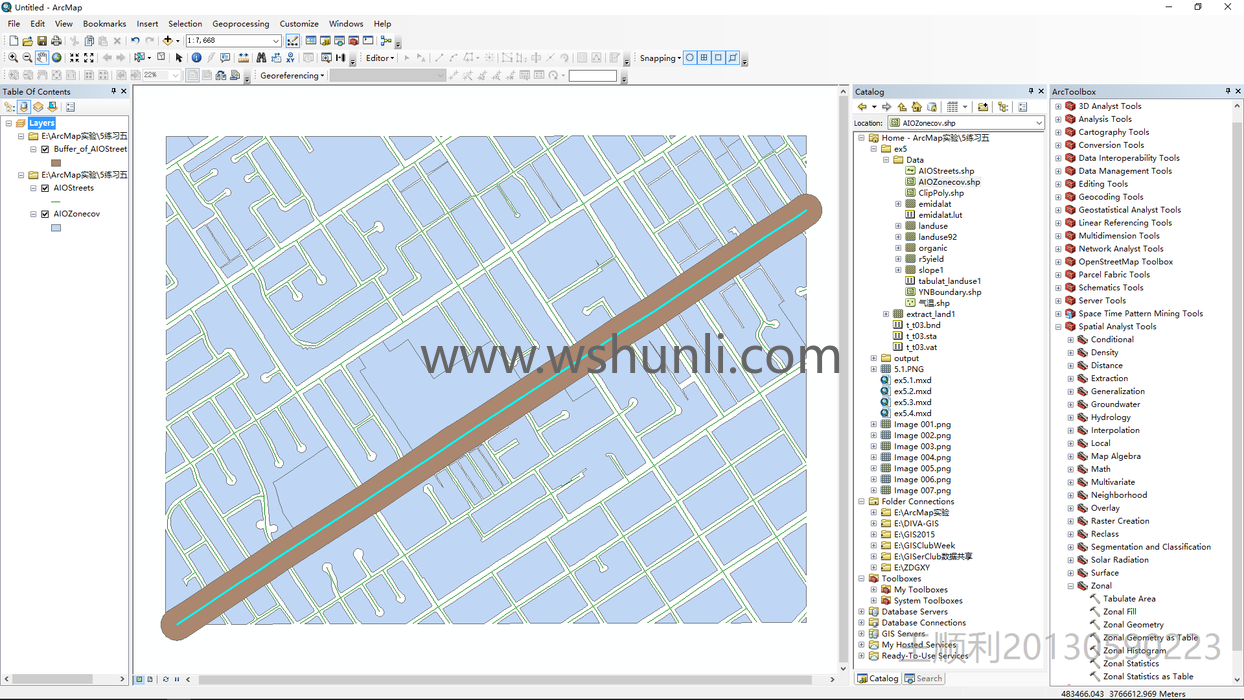Open the Geoprocessing menu
This screenshot has width=1244, height=700.
[241, 24]
